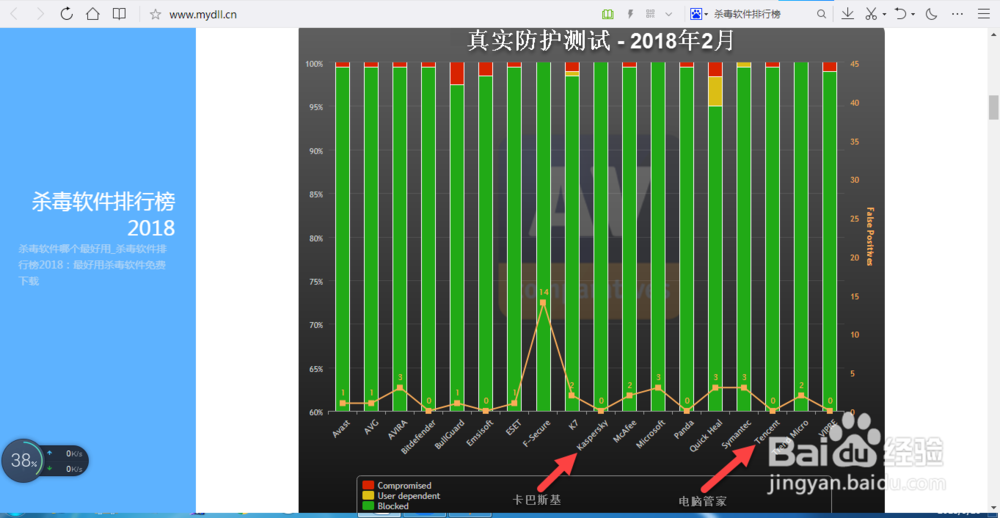Click the False Positives axis title
The height and width of the screenshot is (518, 1000).
click(x=869, y=237)
